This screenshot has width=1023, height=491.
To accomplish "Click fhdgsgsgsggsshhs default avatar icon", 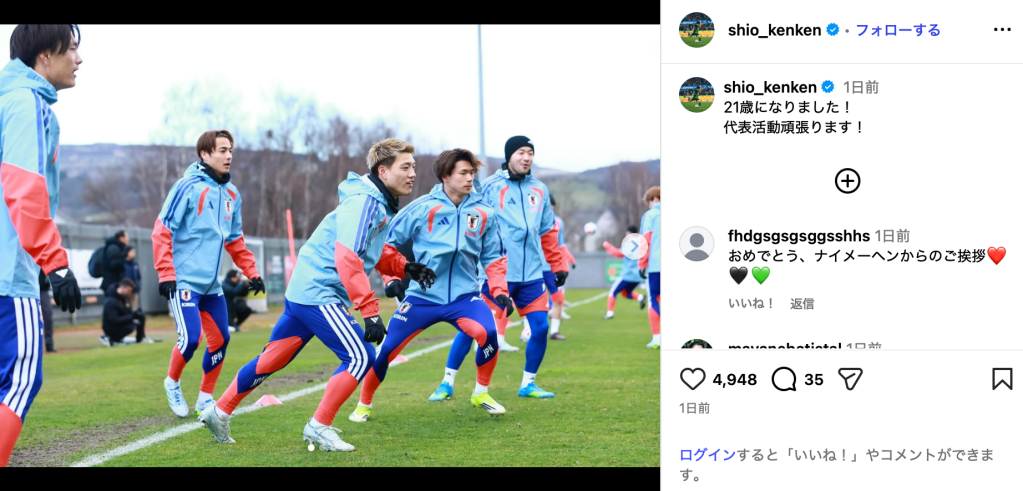I will click(697, 244).
